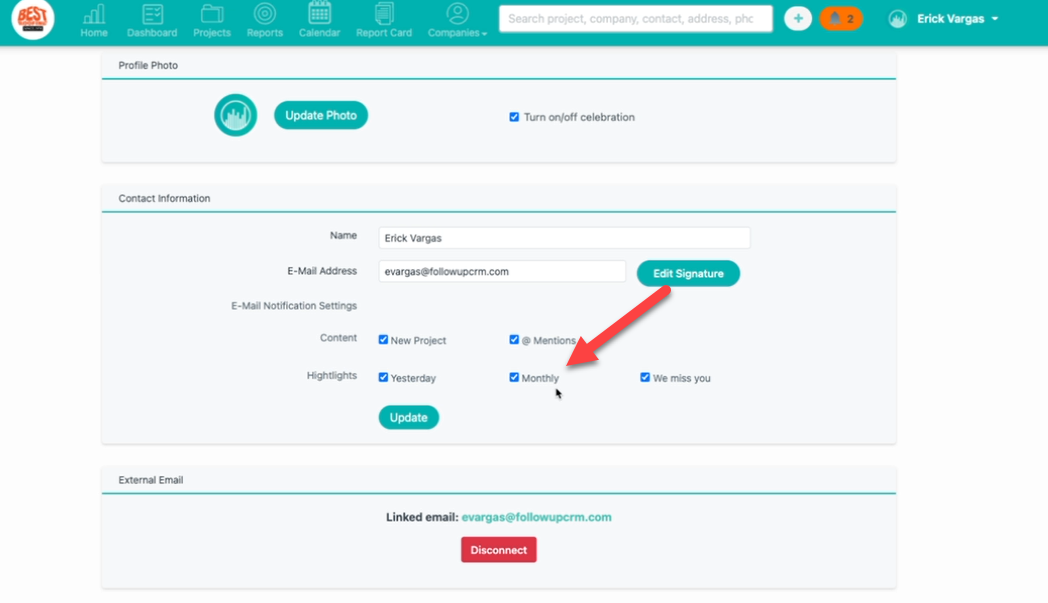Click the Hightlights row label
The width and height of the screenshot is (1048, 603).
point(332,376)
